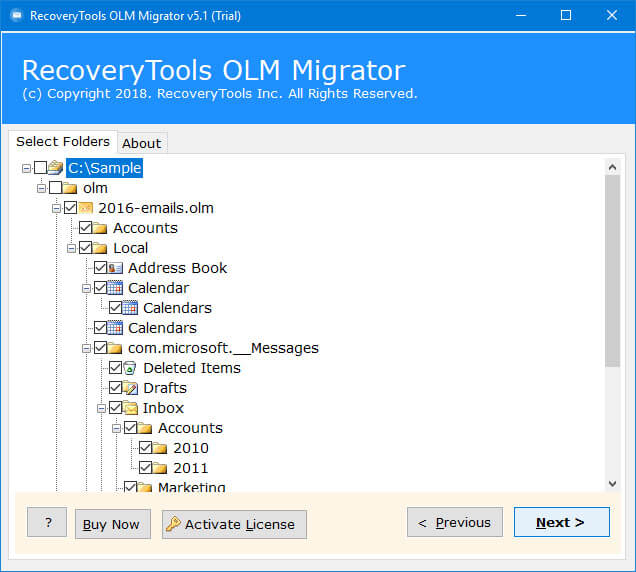Click the pencil folder icon for Drafts
This screenshot has height=572, width=636.
point(130,388)
